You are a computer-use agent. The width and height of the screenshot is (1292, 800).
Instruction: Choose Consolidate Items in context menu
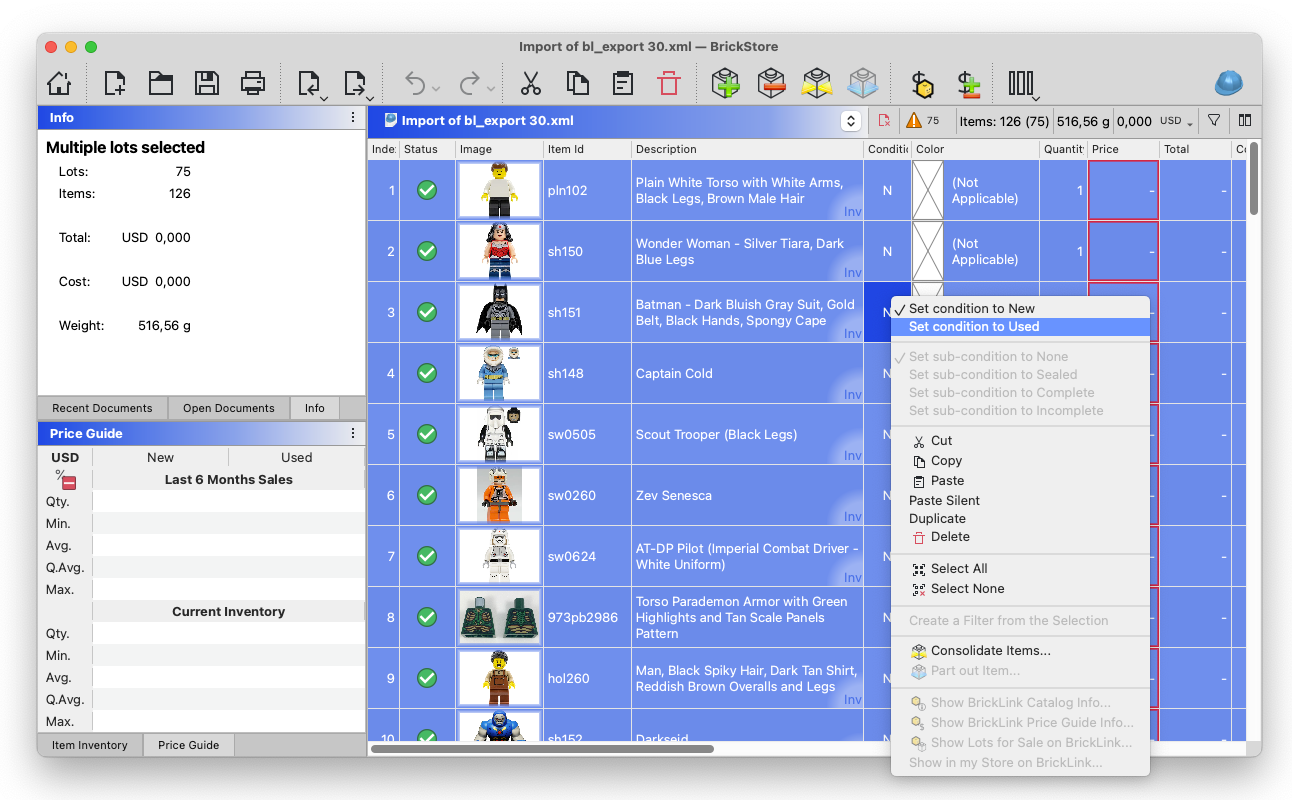[x=1020, y=651]
